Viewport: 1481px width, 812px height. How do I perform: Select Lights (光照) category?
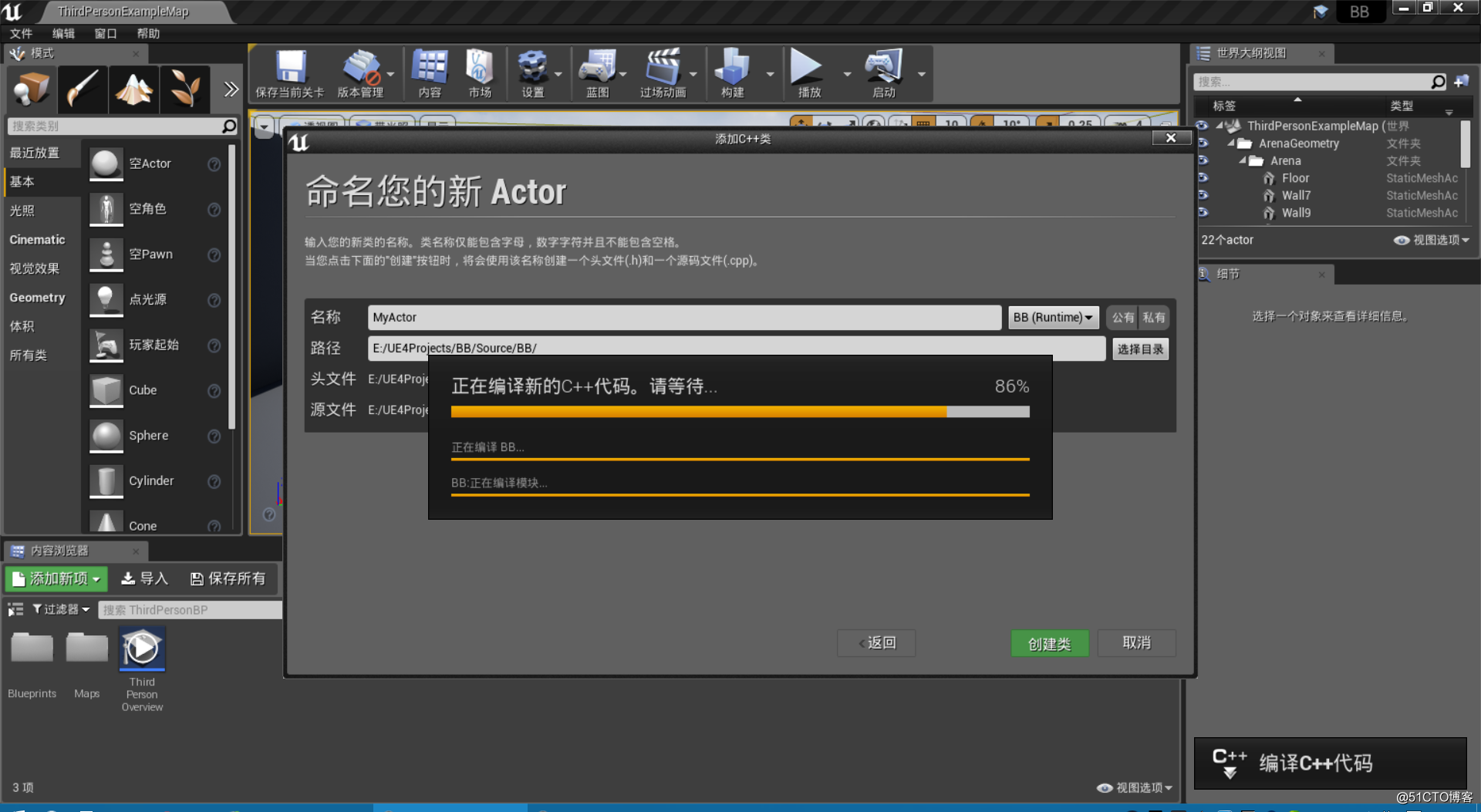[42, 211]
